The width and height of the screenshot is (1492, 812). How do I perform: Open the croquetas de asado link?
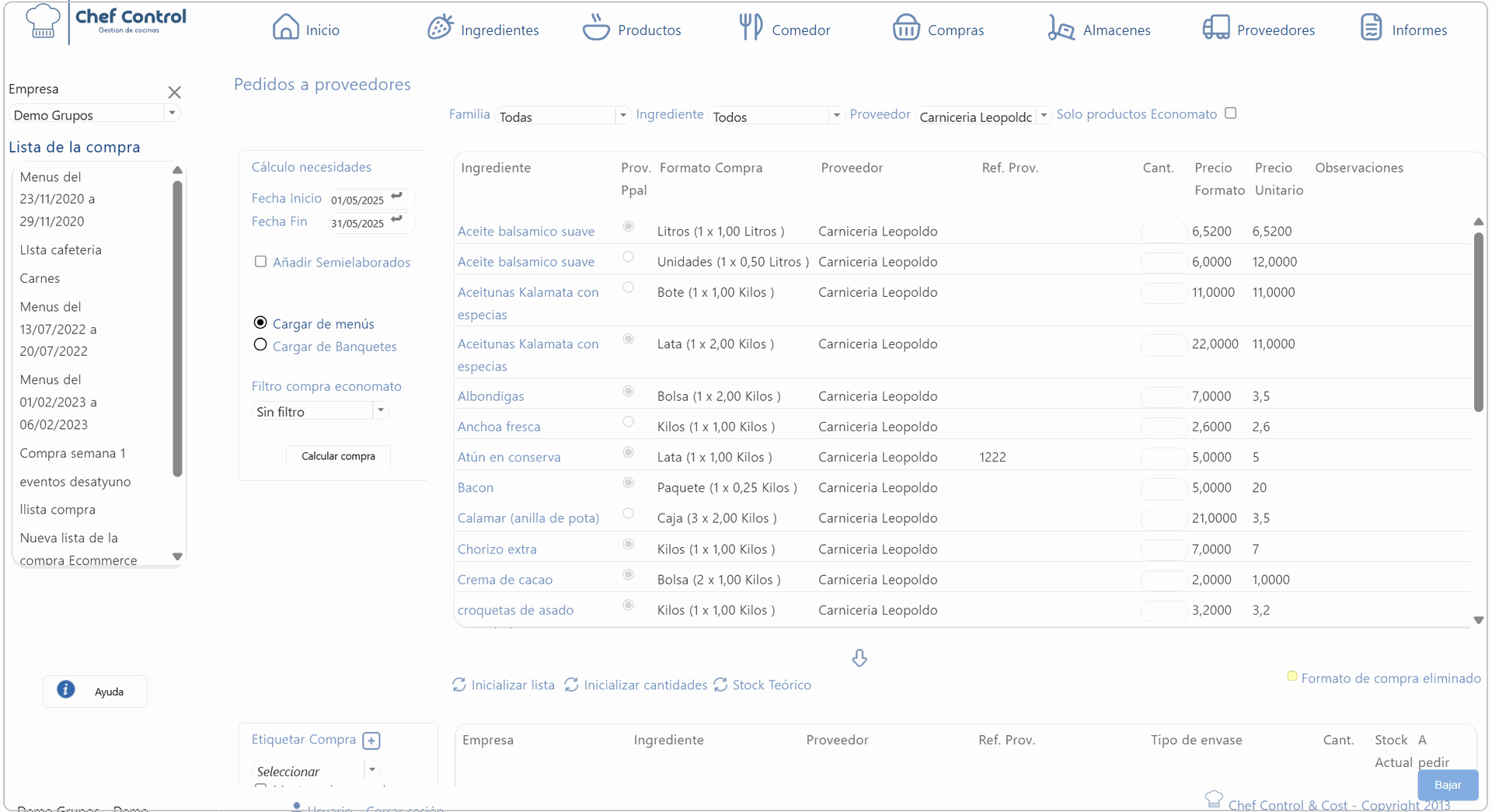click(x=515, y=610)
